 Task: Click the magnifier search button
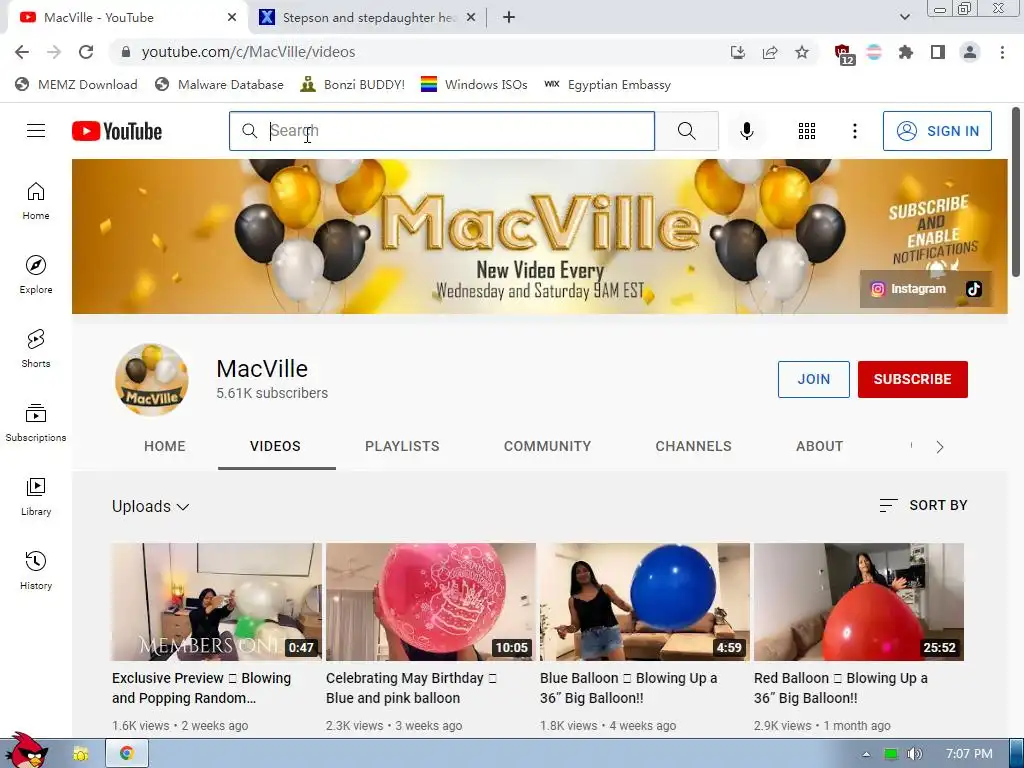click(x=686, y=131)
